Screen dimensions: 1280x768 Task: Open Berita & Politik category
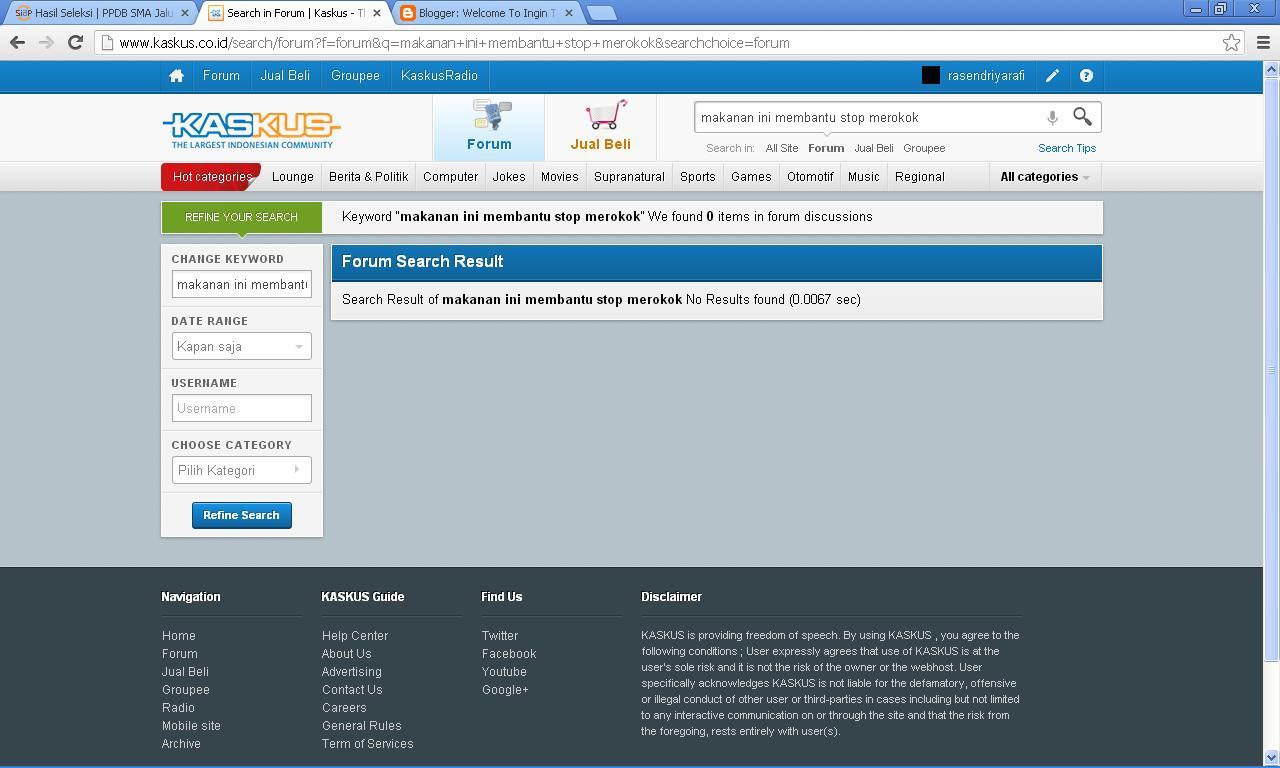tap(368, 177)
